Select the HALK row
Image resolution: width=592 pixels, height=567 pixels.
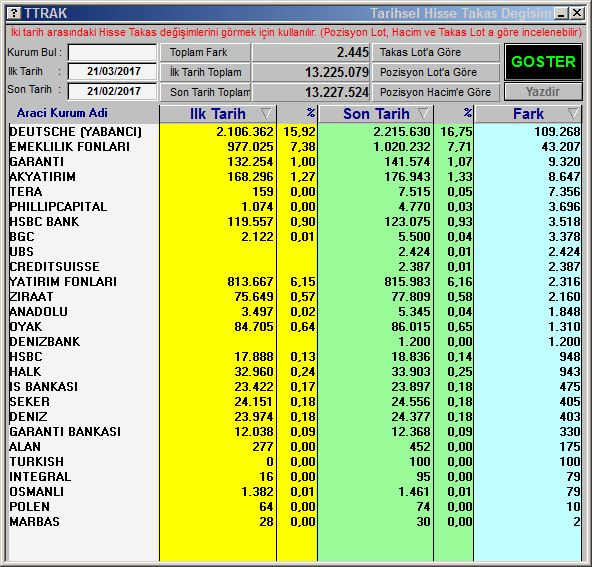point(294,371)
